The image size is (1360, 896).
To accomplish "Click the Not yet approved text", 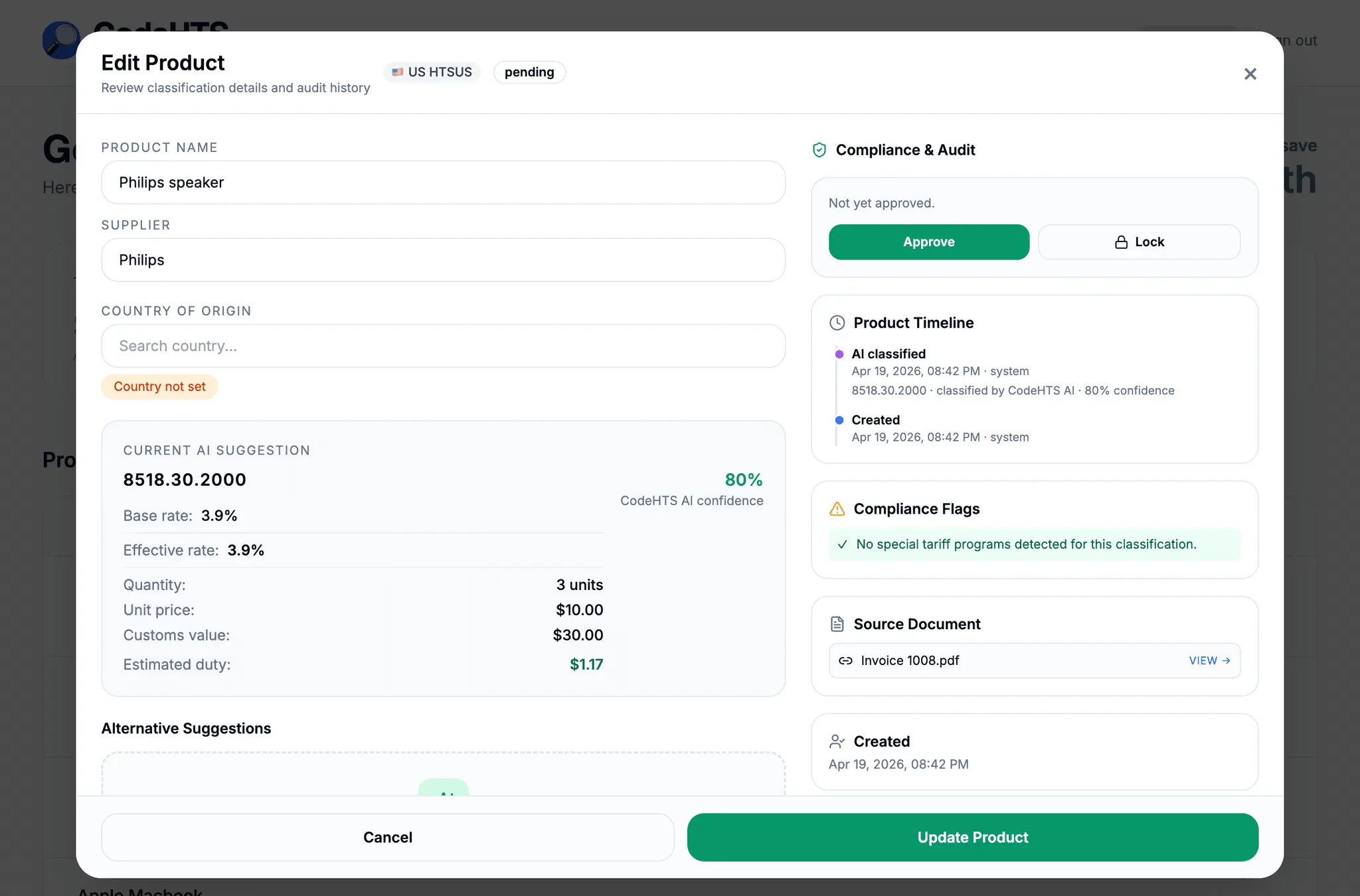I will click(881, 204).
